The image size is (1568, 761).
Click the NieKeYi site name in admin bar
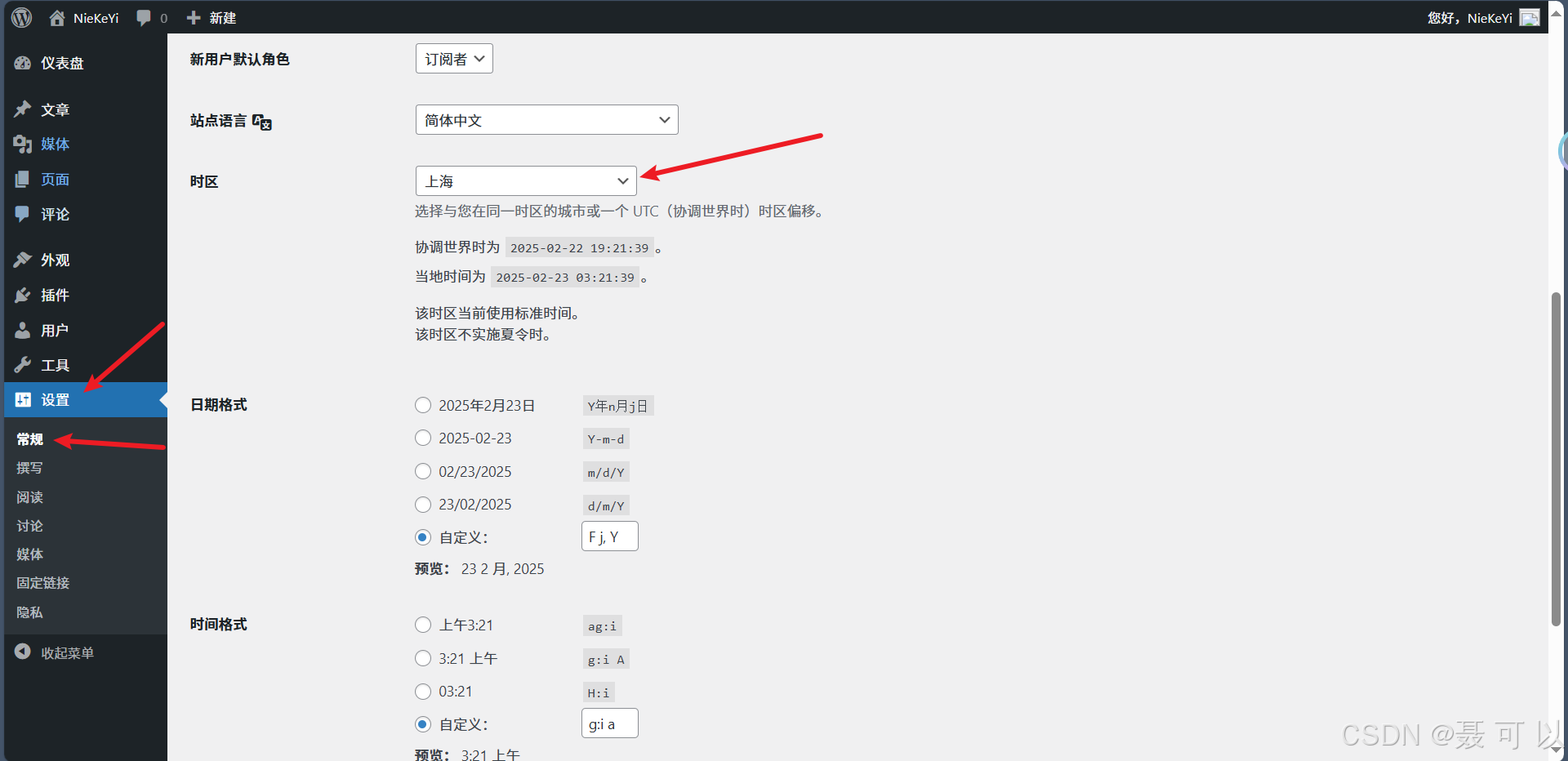96,18
